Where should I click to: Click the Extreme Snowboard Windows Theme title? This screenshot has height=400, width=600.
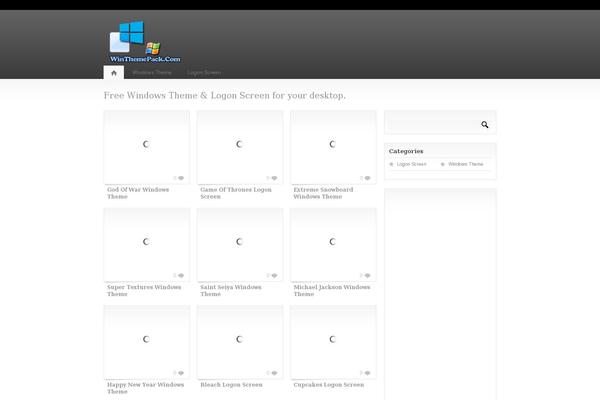click(323, 193)
